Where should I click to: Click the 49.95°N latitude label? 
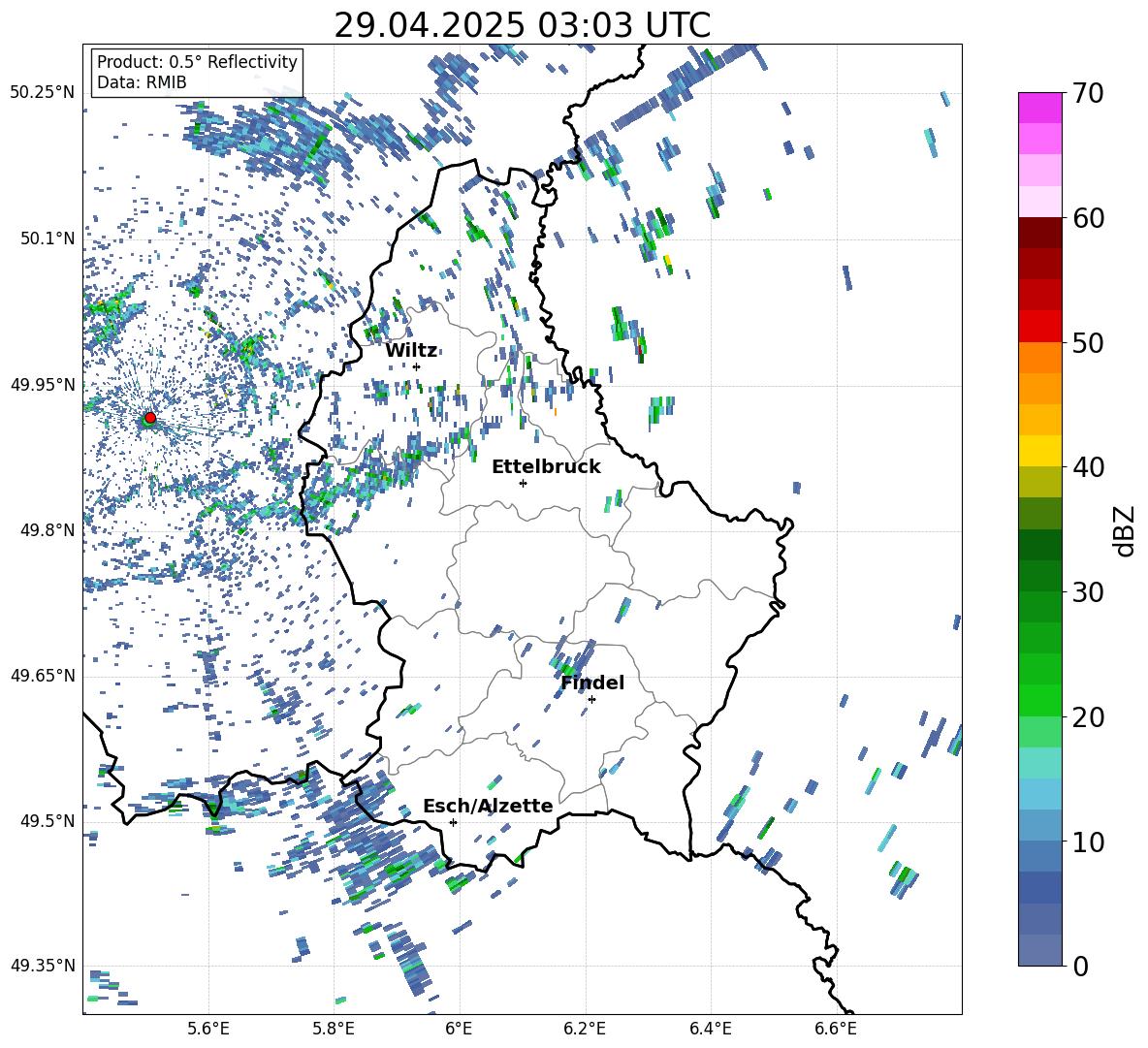[43, 384]
